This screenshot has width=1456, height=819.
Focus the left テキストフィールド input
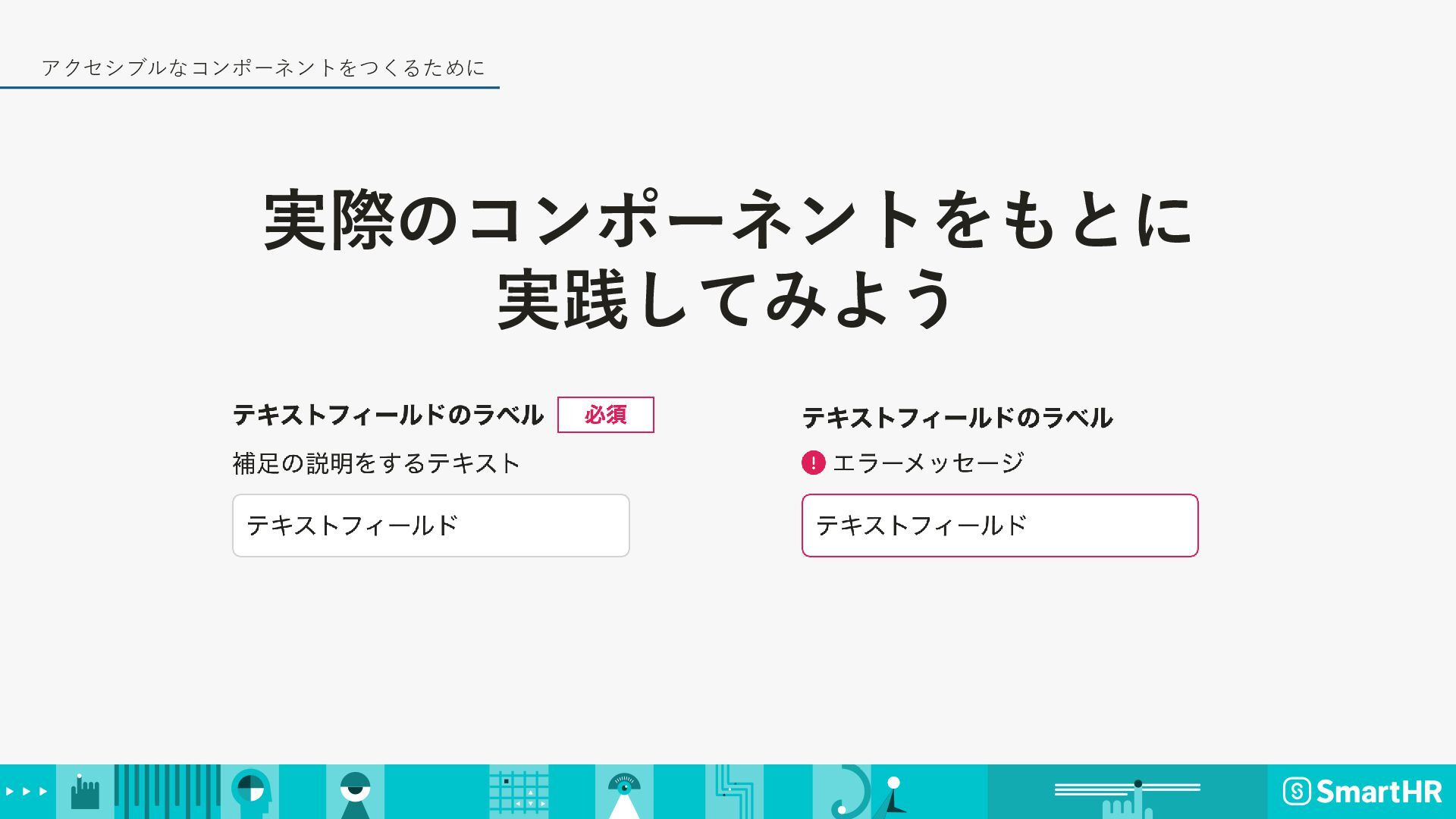tap(431, 526)
